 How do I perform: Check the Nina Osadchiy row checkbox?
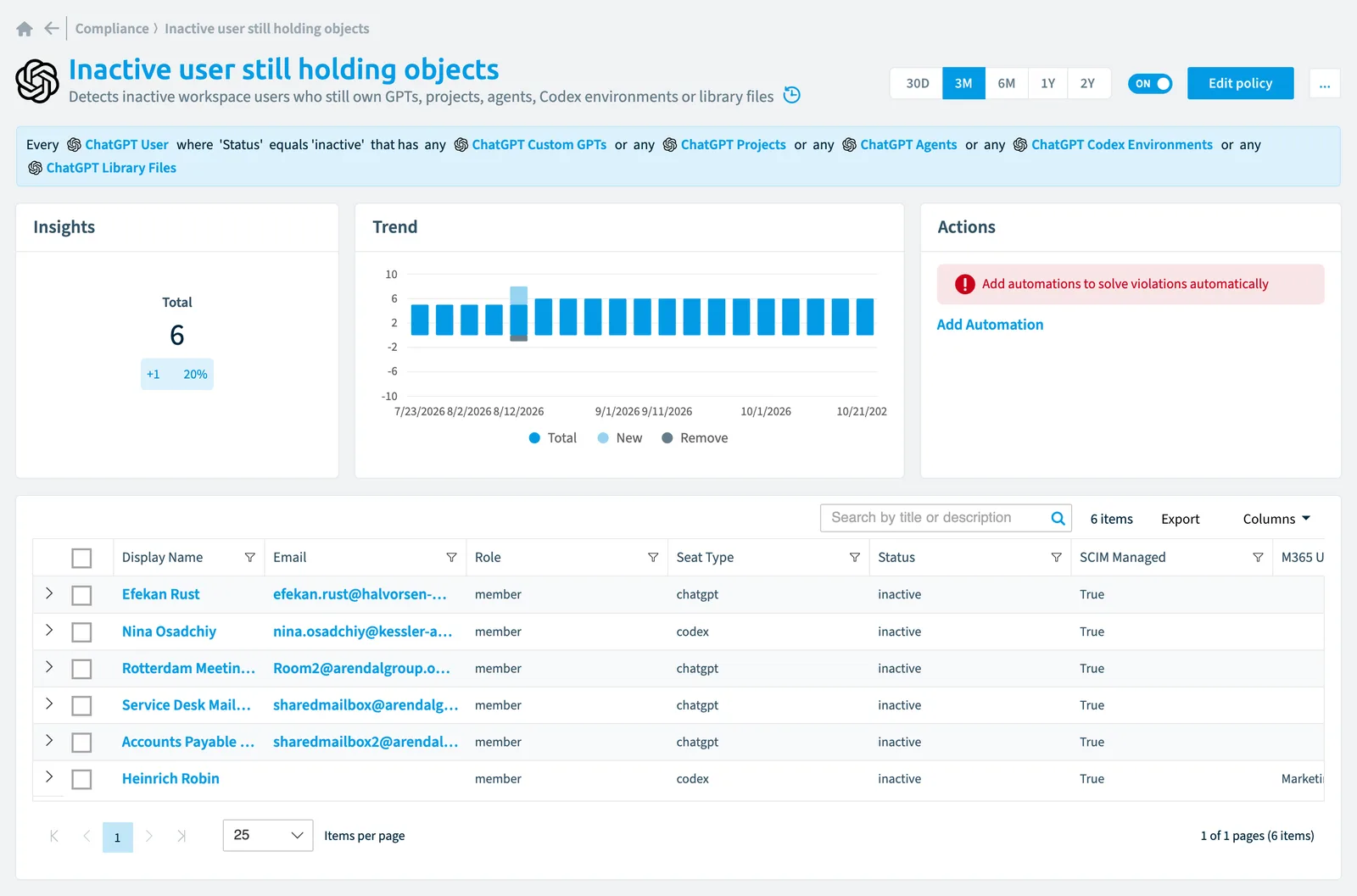(81, 632)
